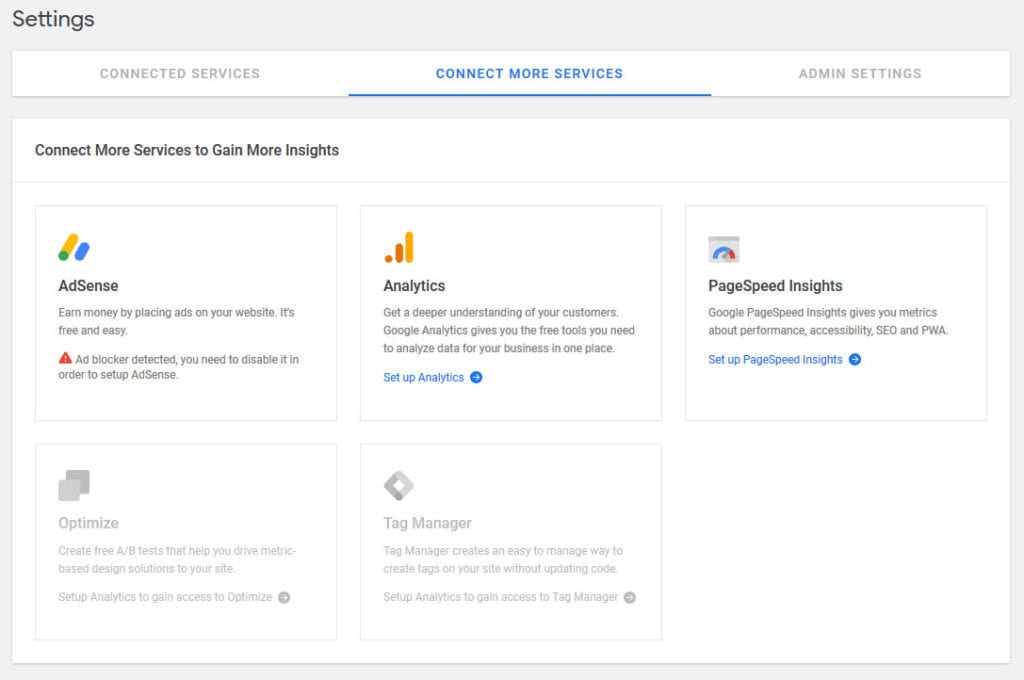Viewport: 1024px width, 680px height.
Task: Click Setup Analytics to gain access to Tag Manager
Action: 500,597
